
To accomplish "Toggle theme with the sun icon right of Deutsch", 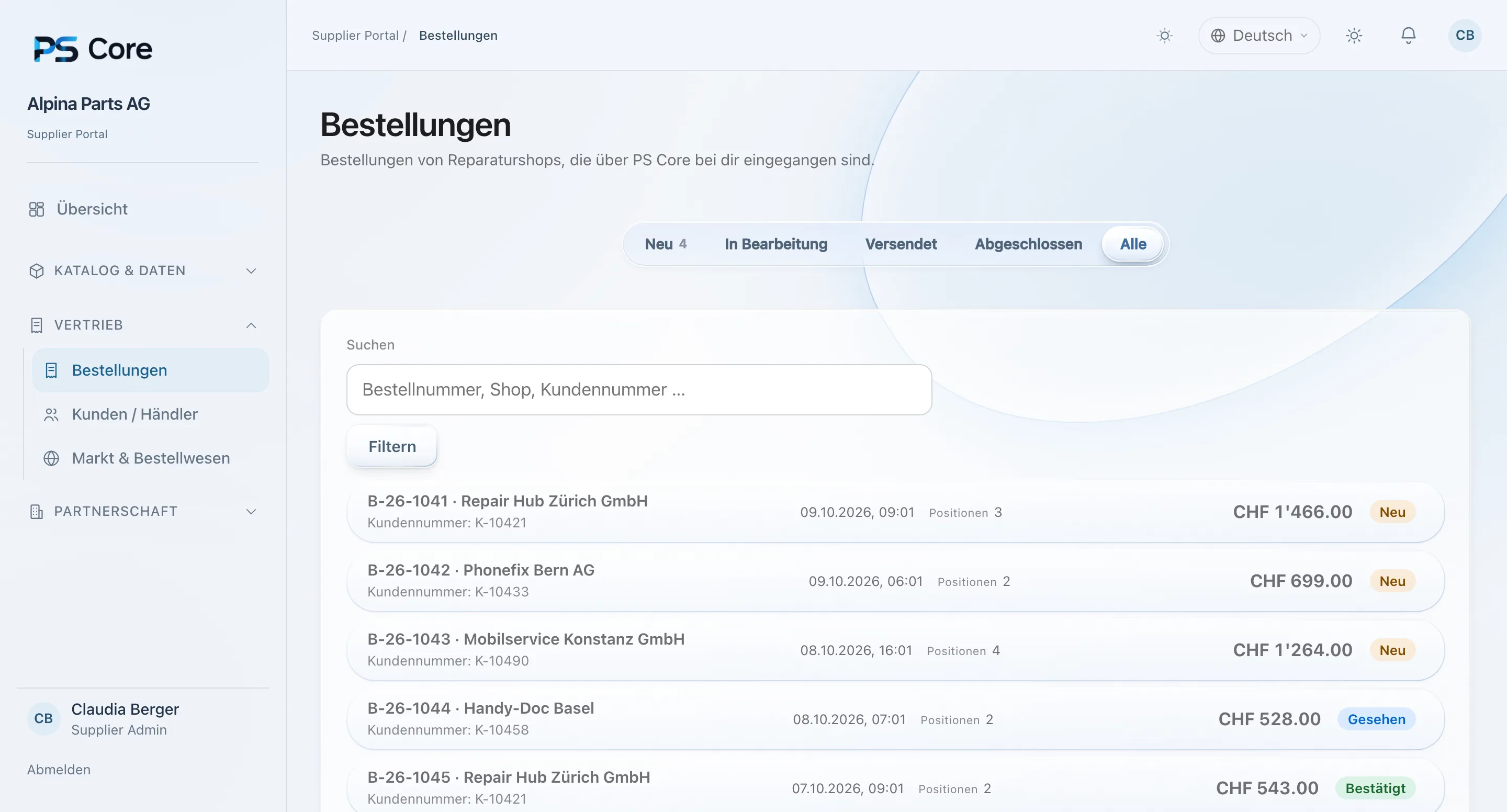I will pyautogui.click(x=1354, y=36).
